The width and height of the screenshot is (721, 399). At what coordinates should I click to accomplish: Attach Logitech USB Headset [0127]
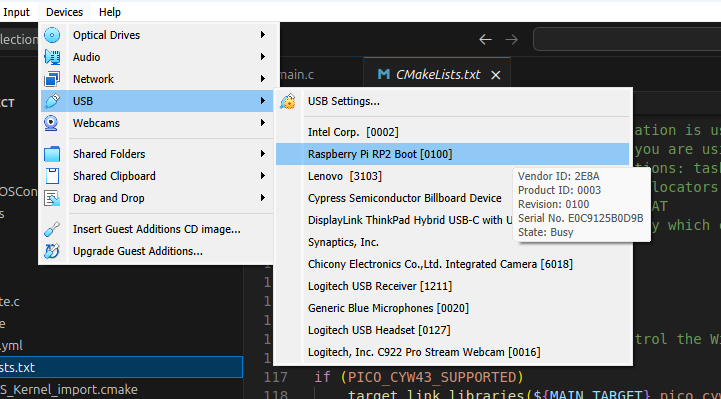pyautogui.click(x=452, y=330)
